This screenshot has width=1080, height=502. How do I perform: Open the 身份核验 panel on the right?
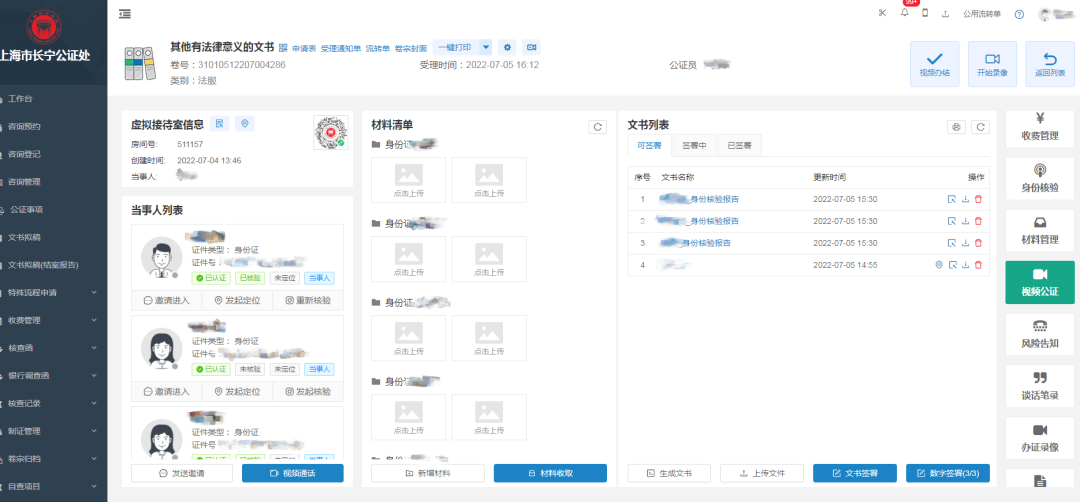(1039, 179)
